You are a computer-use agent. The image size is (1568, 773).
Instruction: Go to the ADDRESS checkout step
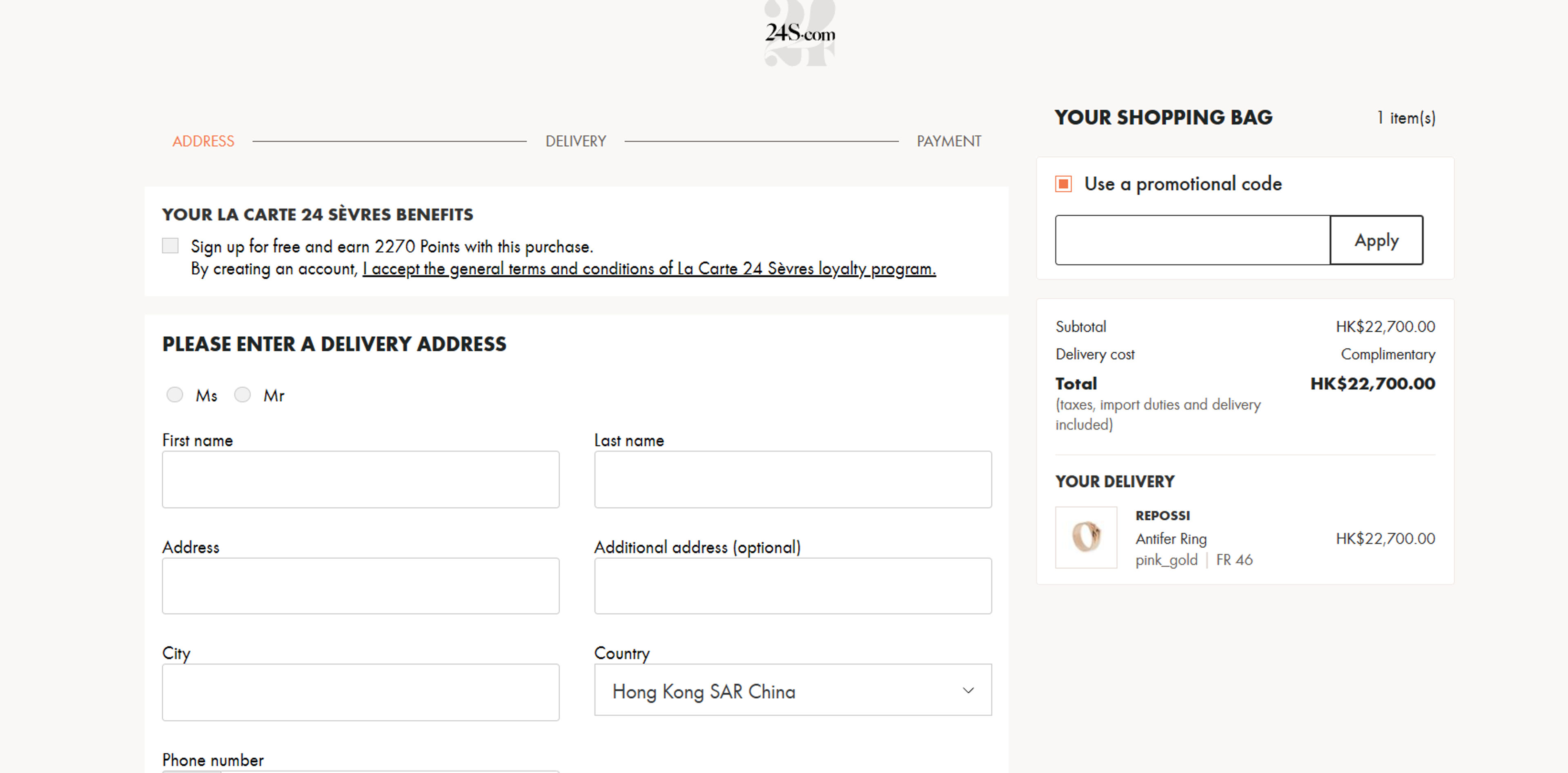(x=203, y=141)
